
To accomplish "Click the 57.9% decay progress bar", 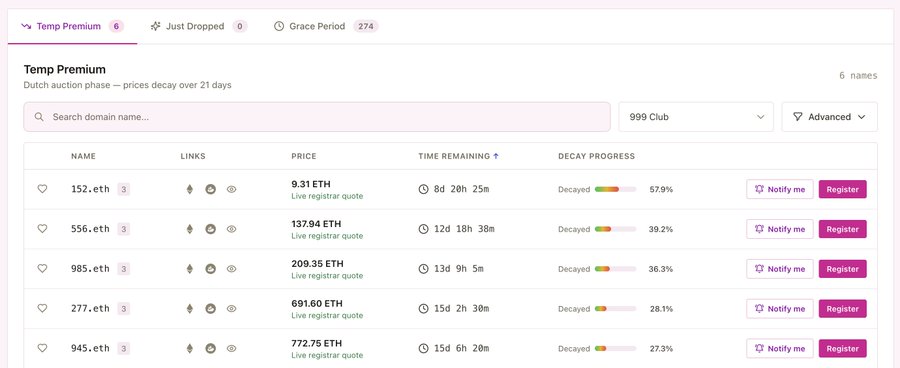I will 615,189.
